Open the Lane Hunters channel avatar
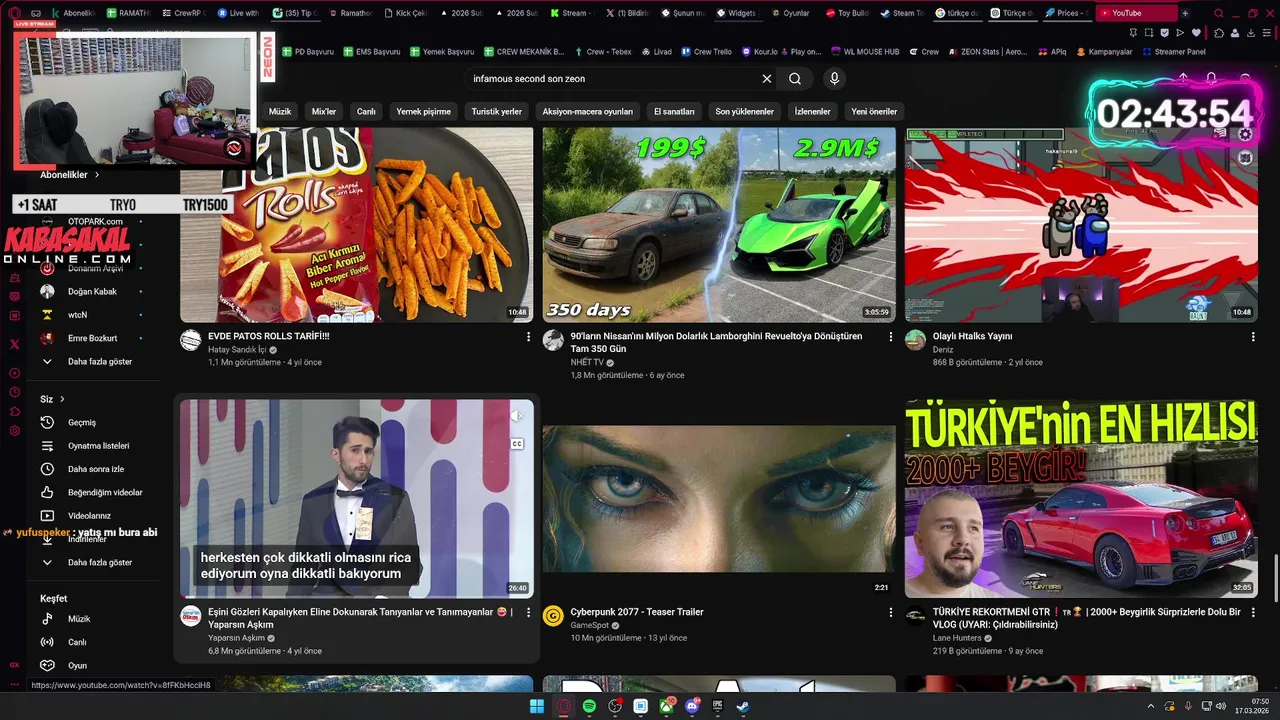The height and width of the screenshot is (720, 1280). tap(915, 615)
